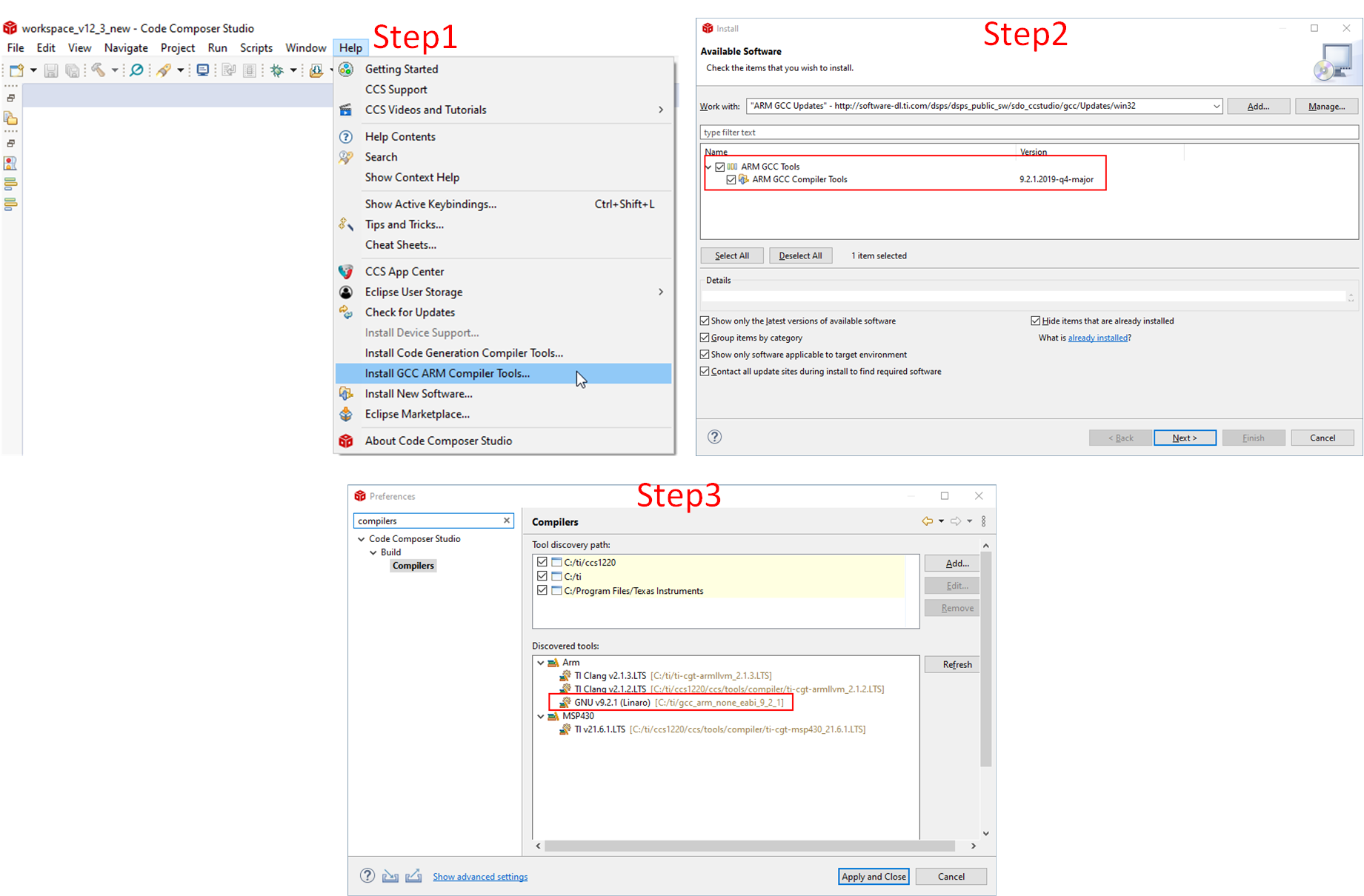1364x896 pixels.
Task: Collapse the ARM GCC Tools tree node
Action: point(709,167)
